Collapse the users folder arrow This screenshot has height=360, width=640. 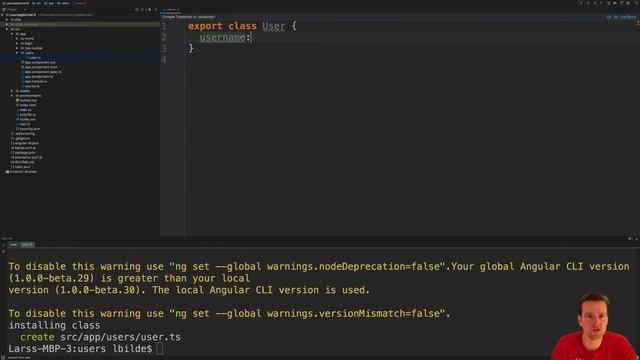point(17,53)
